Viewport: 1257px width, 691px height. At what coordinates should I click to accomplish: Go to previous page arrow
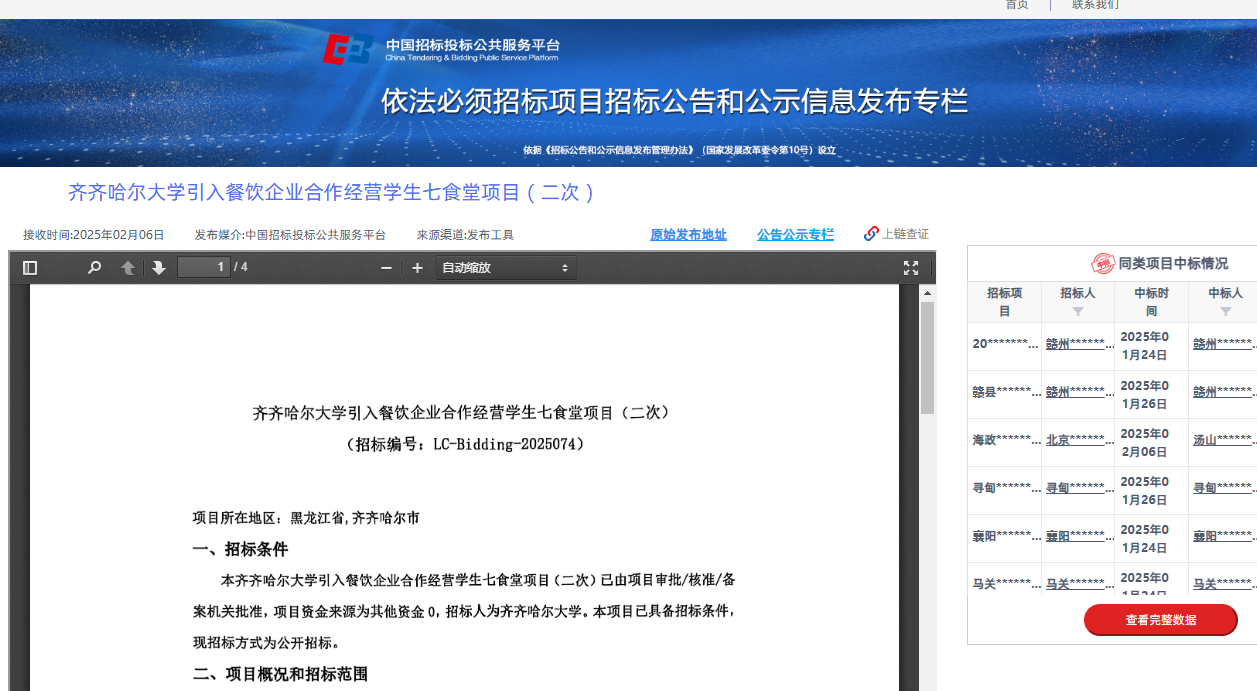(x=128, y=268)
